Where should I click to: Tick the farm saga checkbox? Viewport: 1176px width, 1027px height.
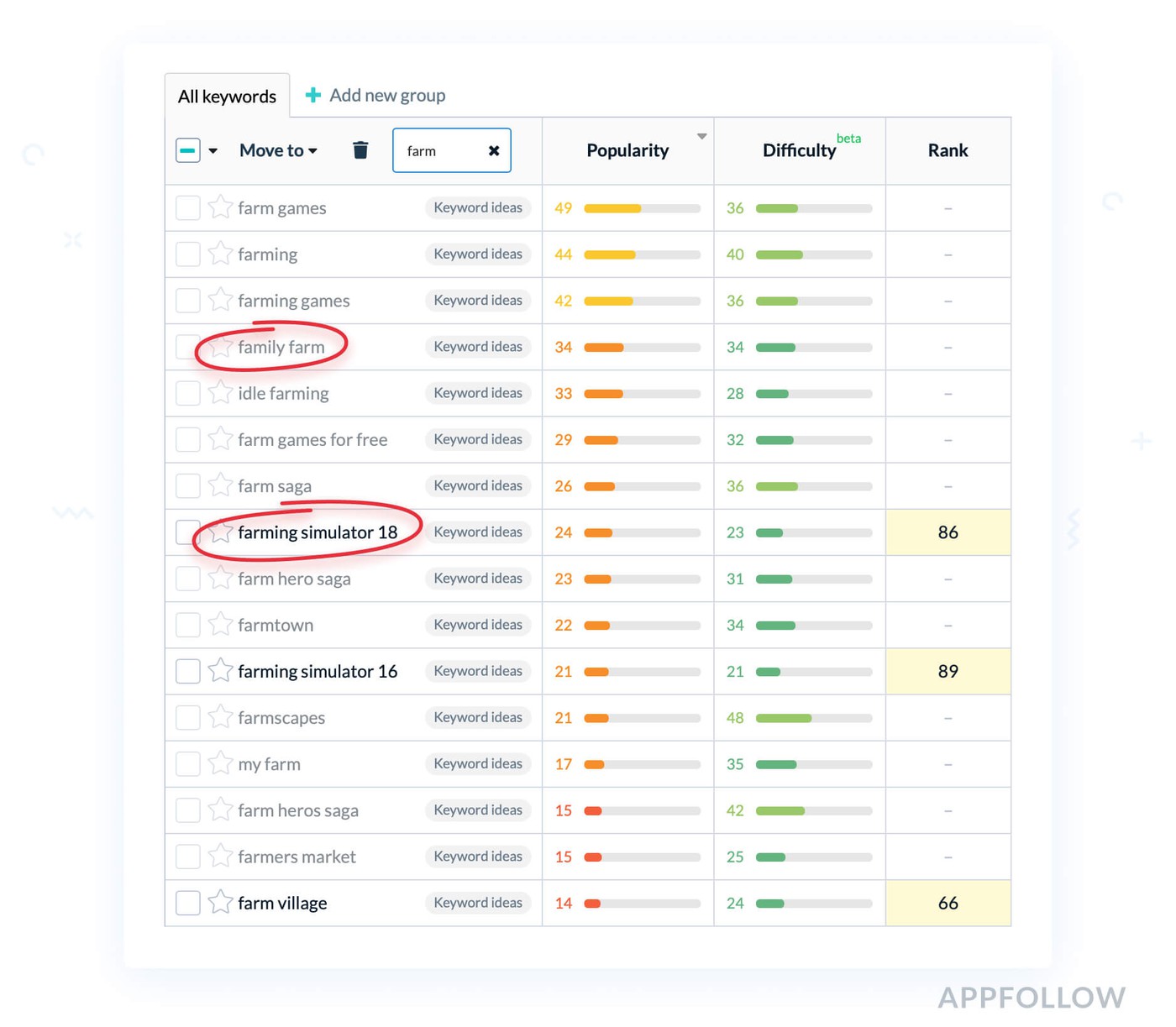tap(188, 485)
